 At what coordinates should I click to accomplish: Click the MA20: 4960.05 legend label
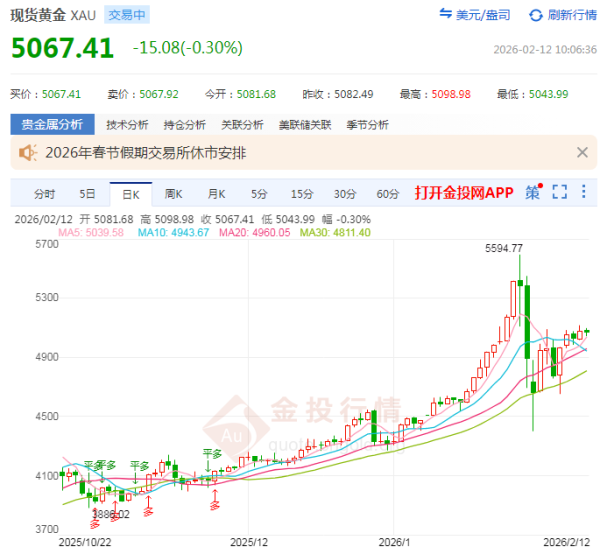pyautogui.click(x=254, y=232)
